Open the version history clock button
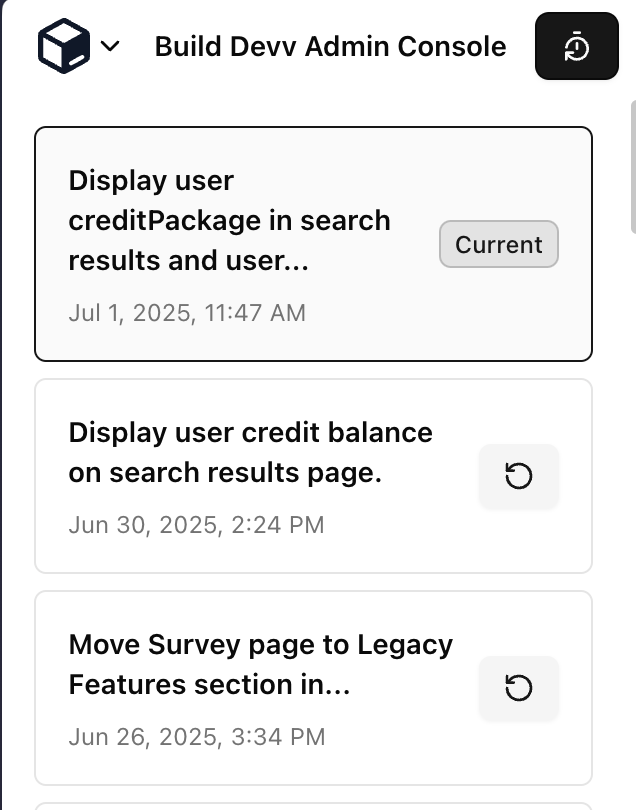 pyautogui.click(x=576, y=46)
